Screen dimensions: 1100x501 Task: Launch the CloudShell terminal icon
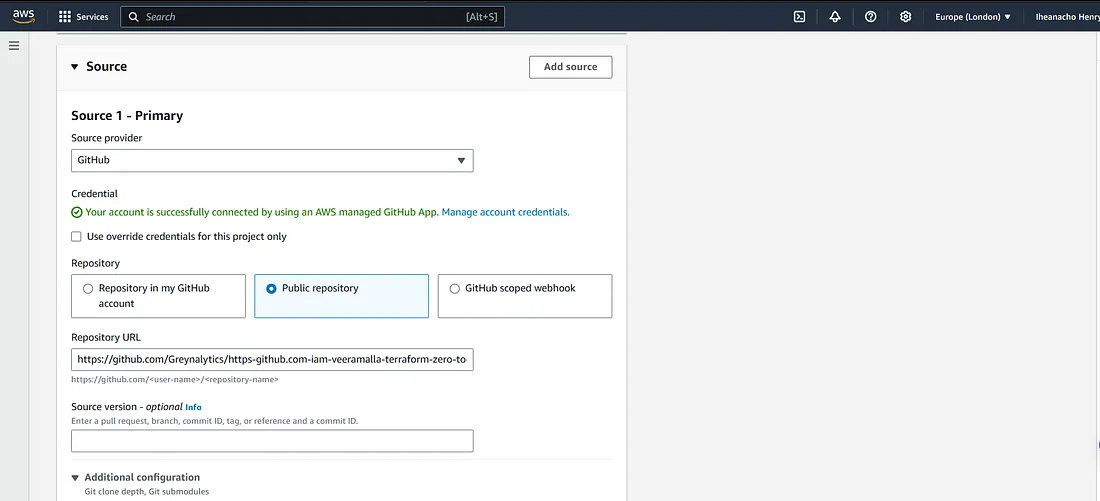tap(799, 17)
